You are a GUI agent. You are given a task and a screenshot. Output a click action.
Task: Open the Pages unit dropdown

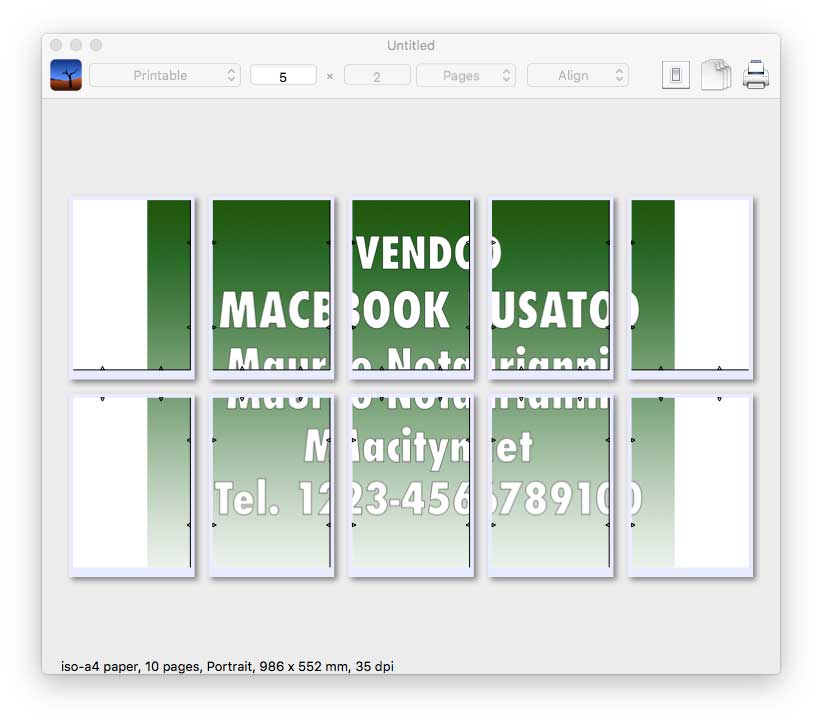click(x=466, y=75)
